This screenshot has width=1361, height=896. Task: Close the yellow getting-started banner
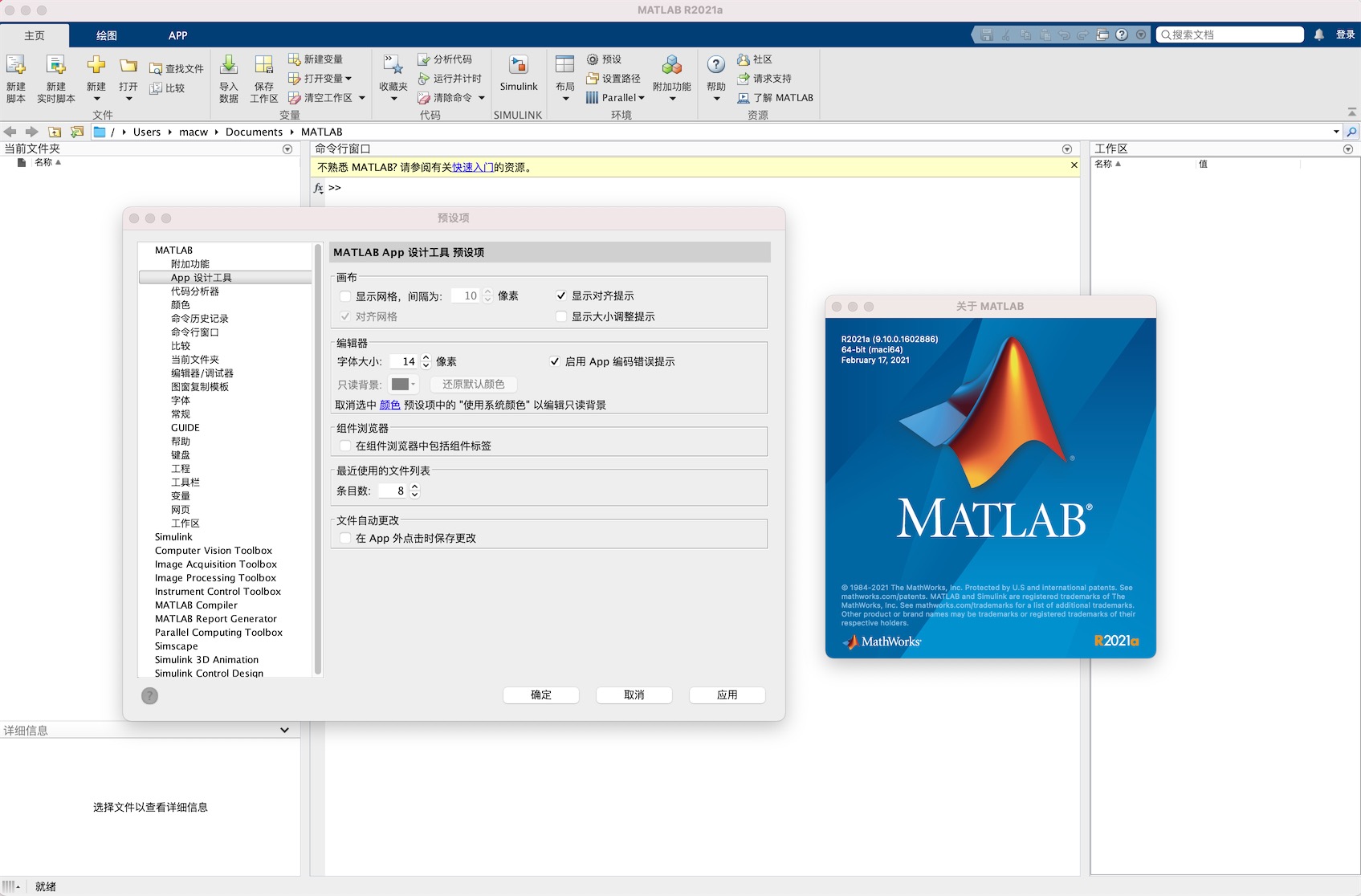(x=1074, y=165)
